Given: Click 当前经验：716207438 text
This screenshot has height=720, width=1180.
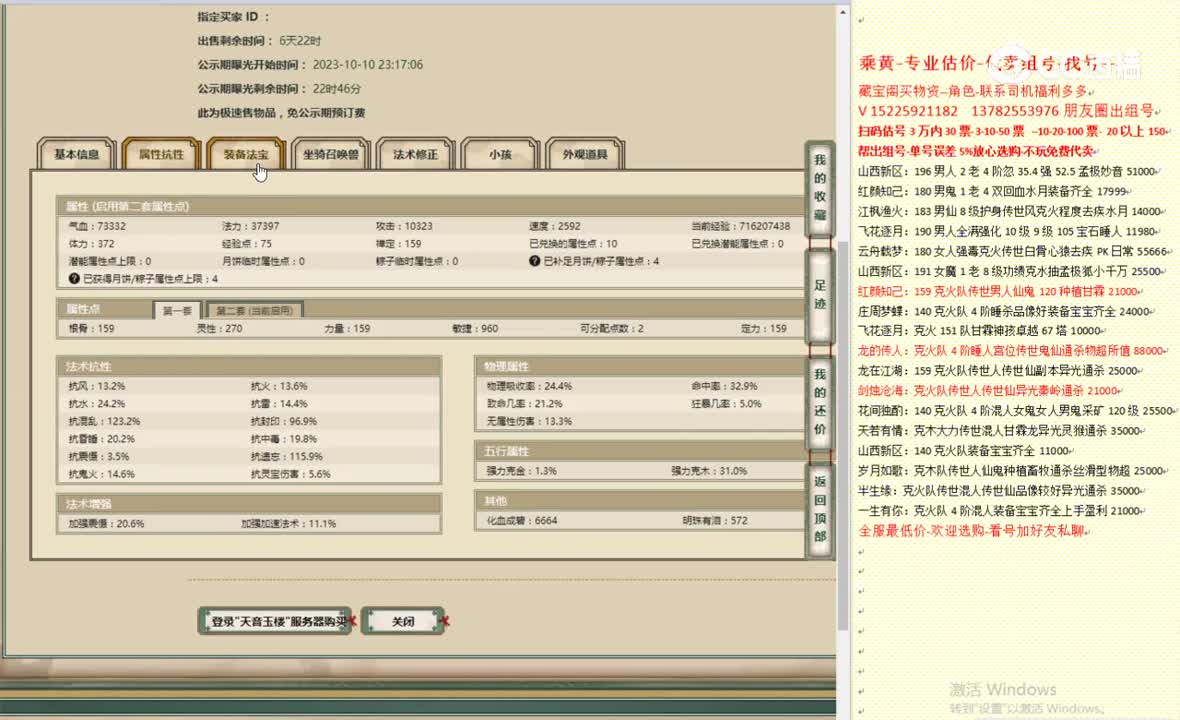Looking at the screenshot, I should point(741,226).
